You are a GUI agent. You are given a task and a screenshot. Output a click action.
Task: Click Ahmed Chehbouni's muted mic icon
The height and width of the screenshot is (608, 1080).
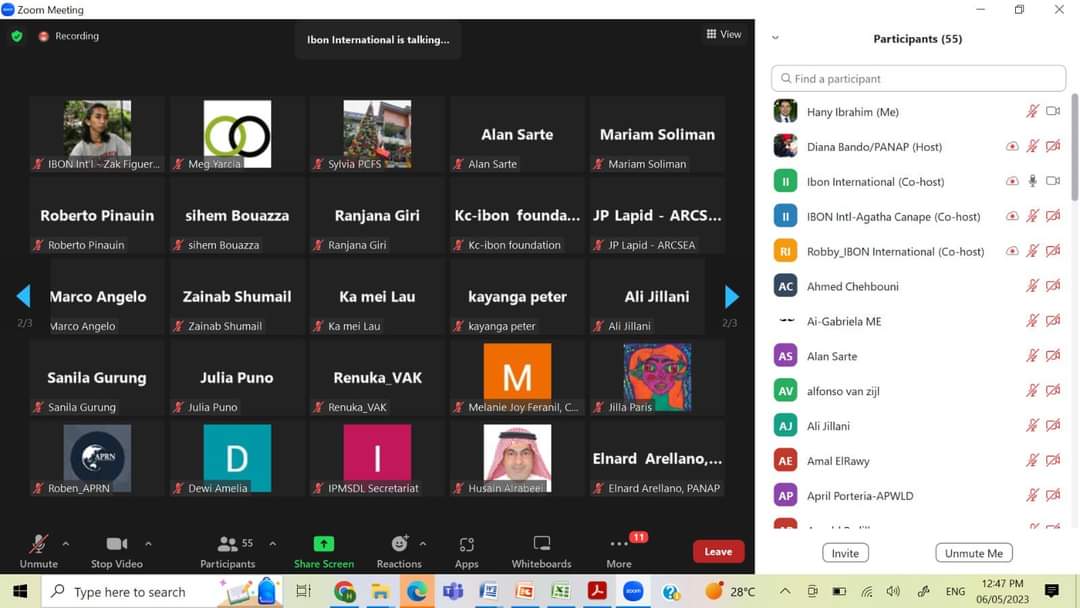click(1032, 286)
